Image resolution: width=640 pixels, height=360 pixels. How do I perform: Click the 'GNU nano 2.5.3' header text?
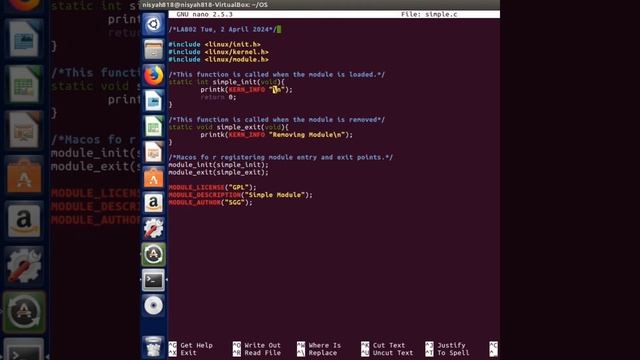(x=204, y=14)
